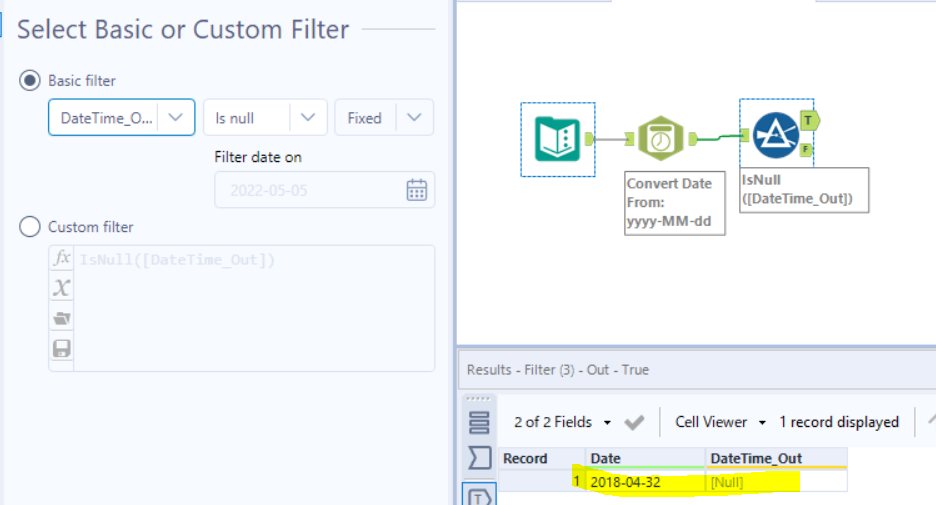Image resolution: width=936 pixels, height=505 pixels.
Task: Open the calendar date picker icon
Action: pyautogui.click(x=417, y=190)
